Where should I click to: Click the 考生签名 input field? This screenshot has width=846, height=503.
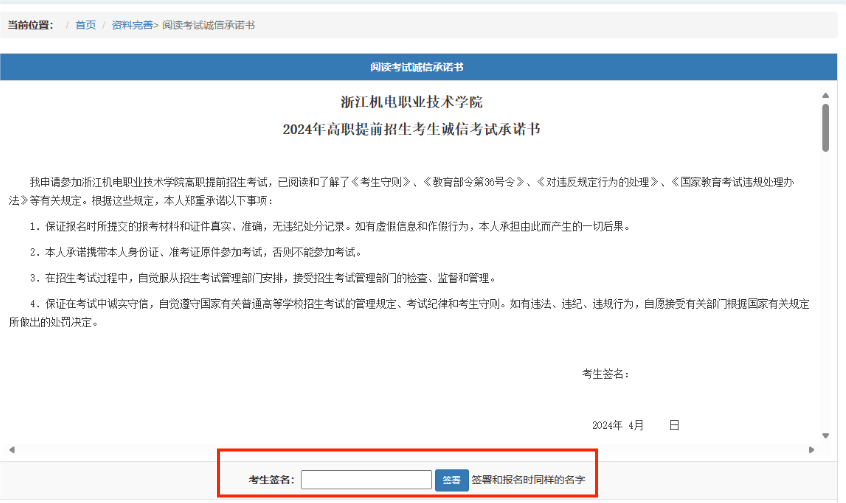366,480
